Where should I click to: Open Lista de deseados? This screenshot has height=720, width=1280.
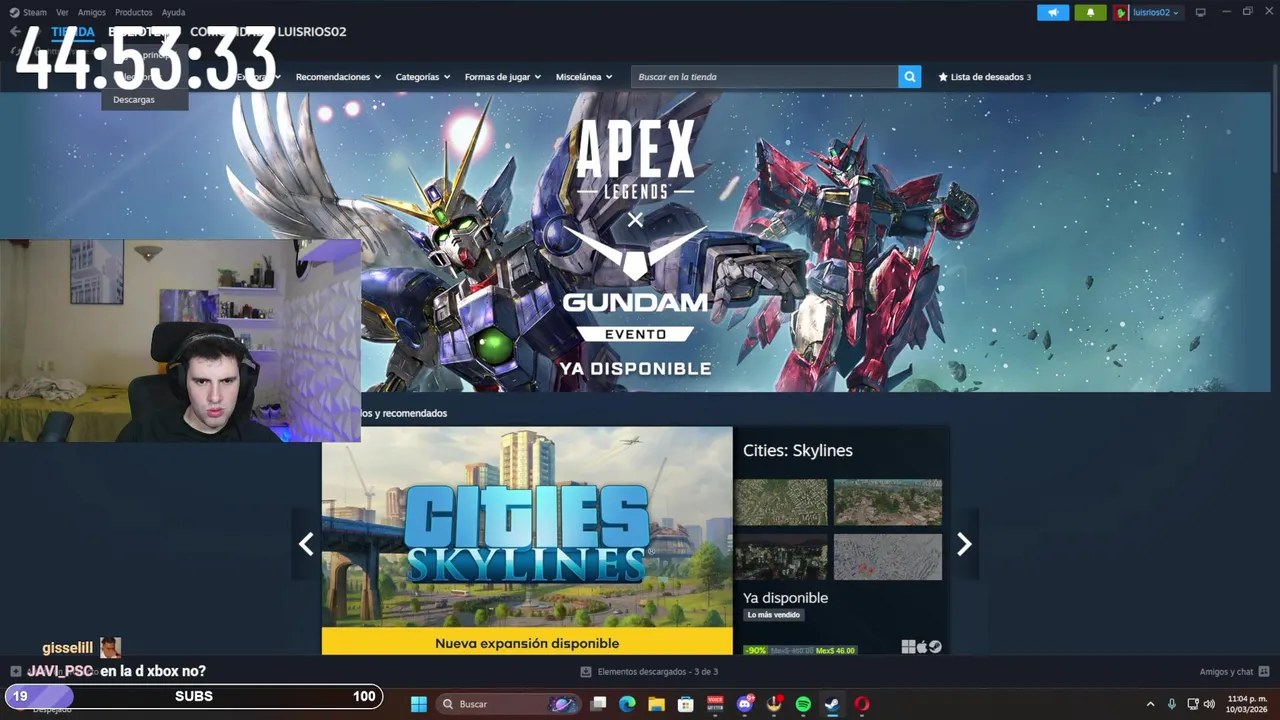[984, 77]
